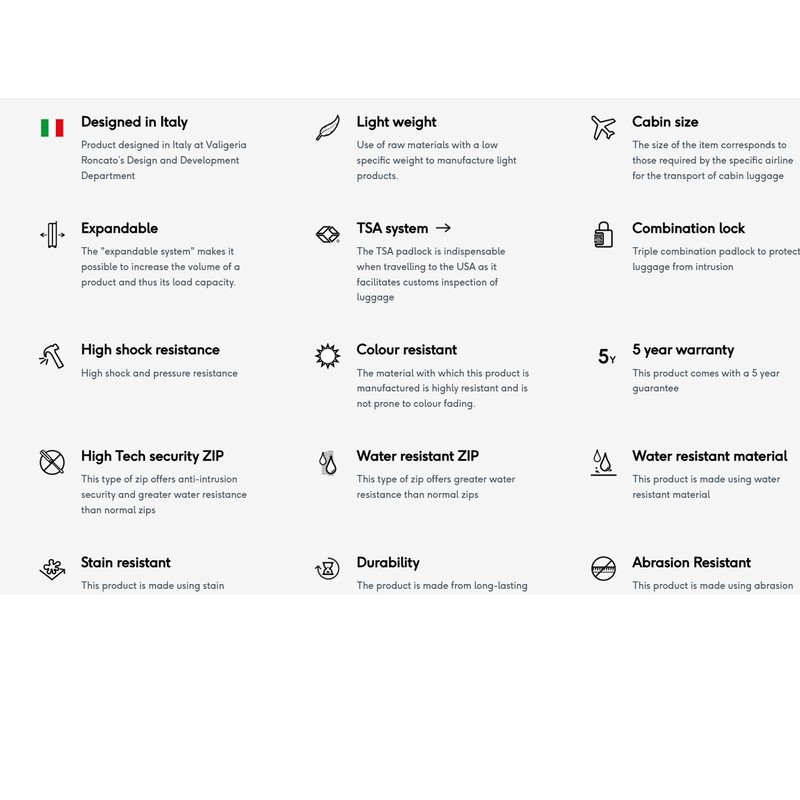The height and width of the screenshot is (800, 800).
Task: Open the TSA system arrow link
Action: (444, 228)
